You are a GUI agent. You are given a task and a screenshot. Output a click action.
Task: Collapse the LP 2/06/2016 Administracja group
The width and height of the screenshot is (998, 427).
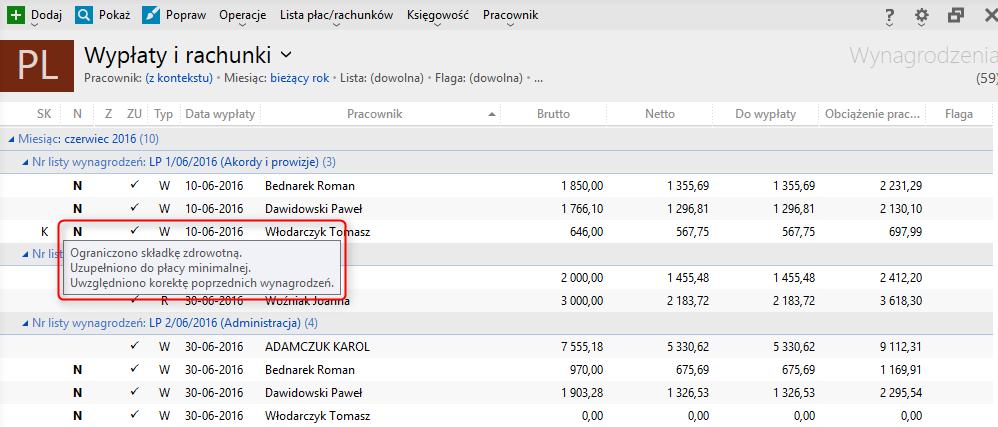click(x=26, y=323)
